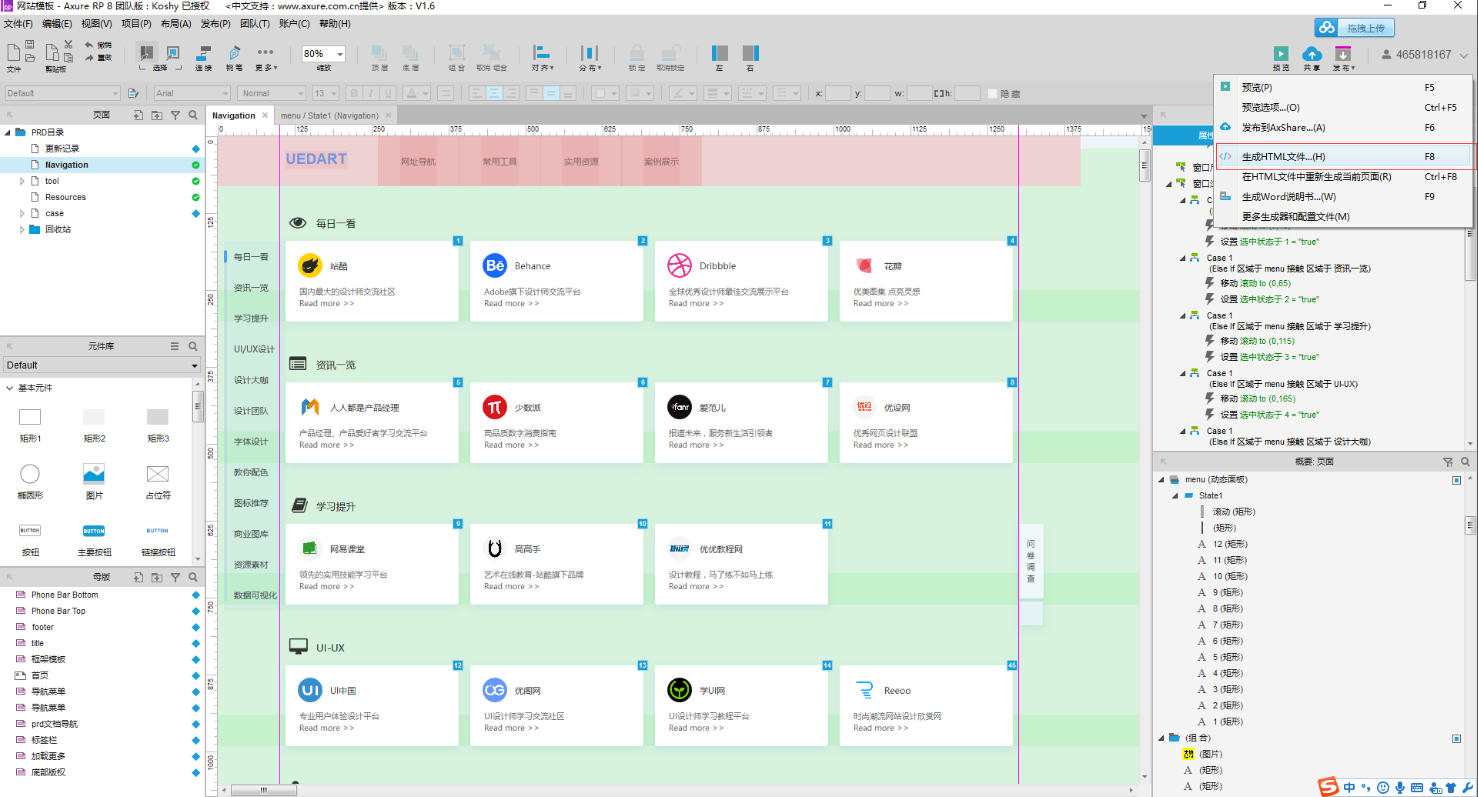The width and height of the screenshot is (1478, 797).
Task: Open the text color picker
Action: tap(415, 93)
